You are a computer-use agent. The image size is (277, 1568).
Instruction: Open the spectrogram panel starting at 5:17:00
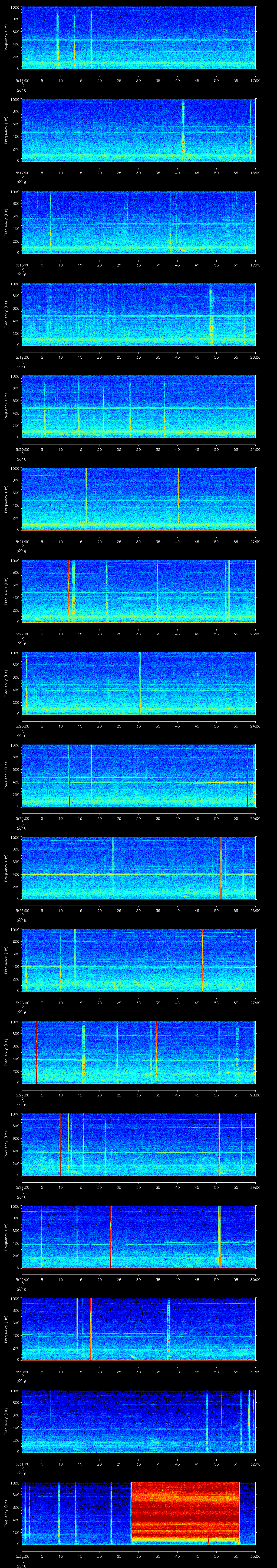coord(138,130)
